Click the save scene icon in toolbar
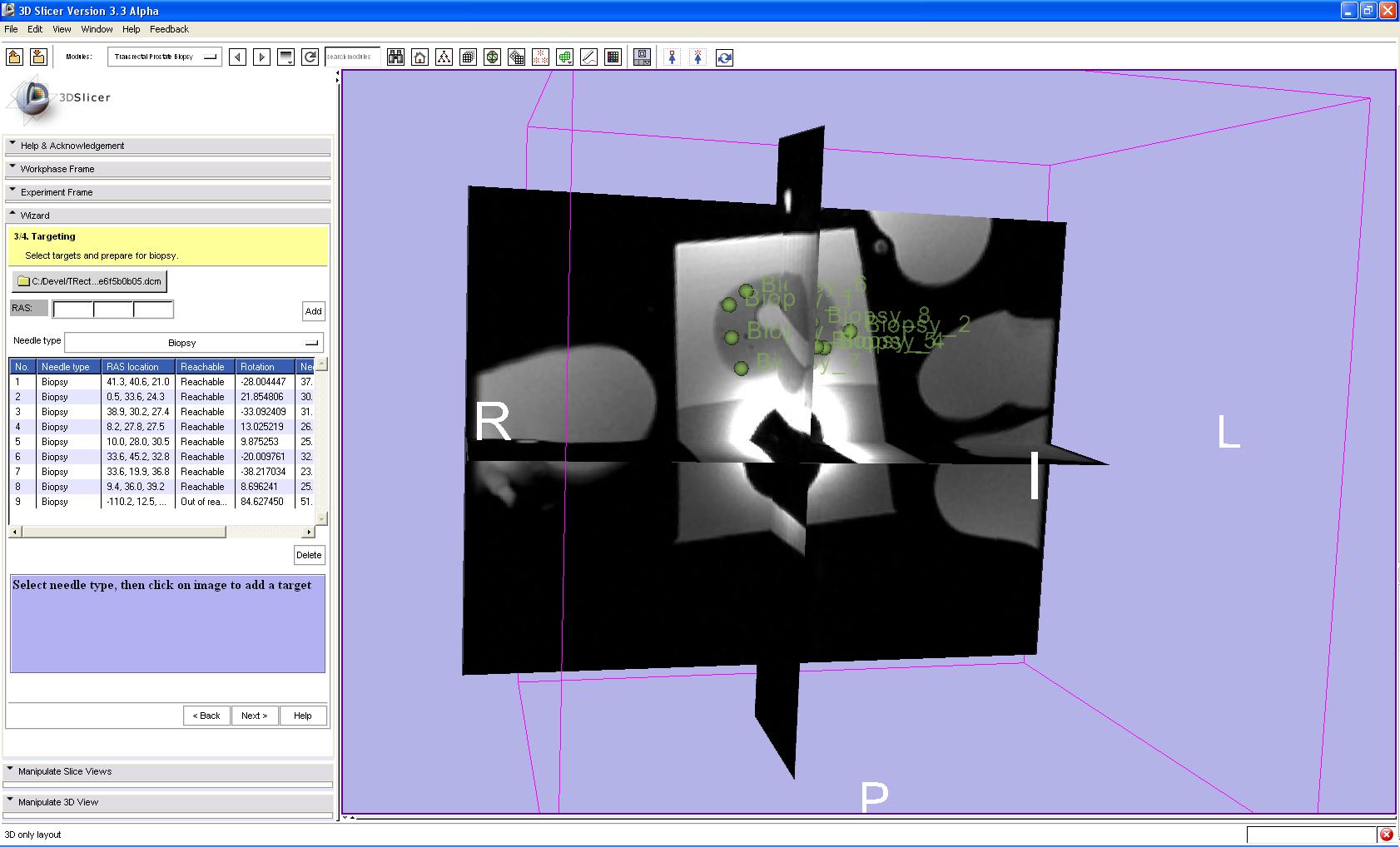 point(38,57)
